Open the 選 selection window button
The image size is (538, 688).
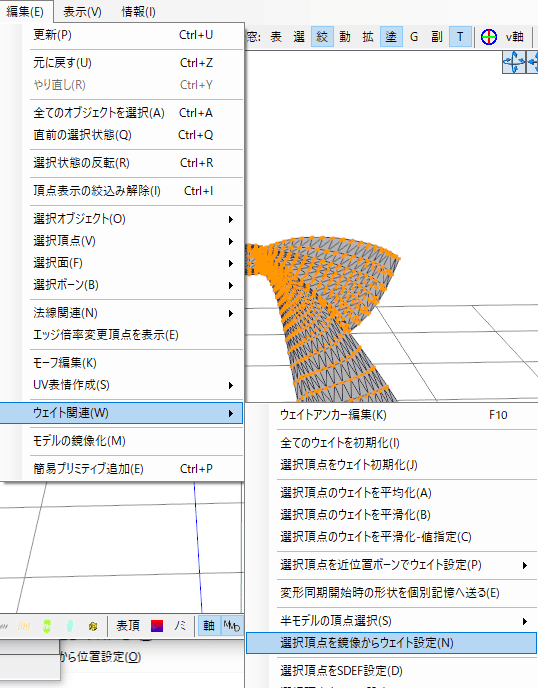point(299,37)
